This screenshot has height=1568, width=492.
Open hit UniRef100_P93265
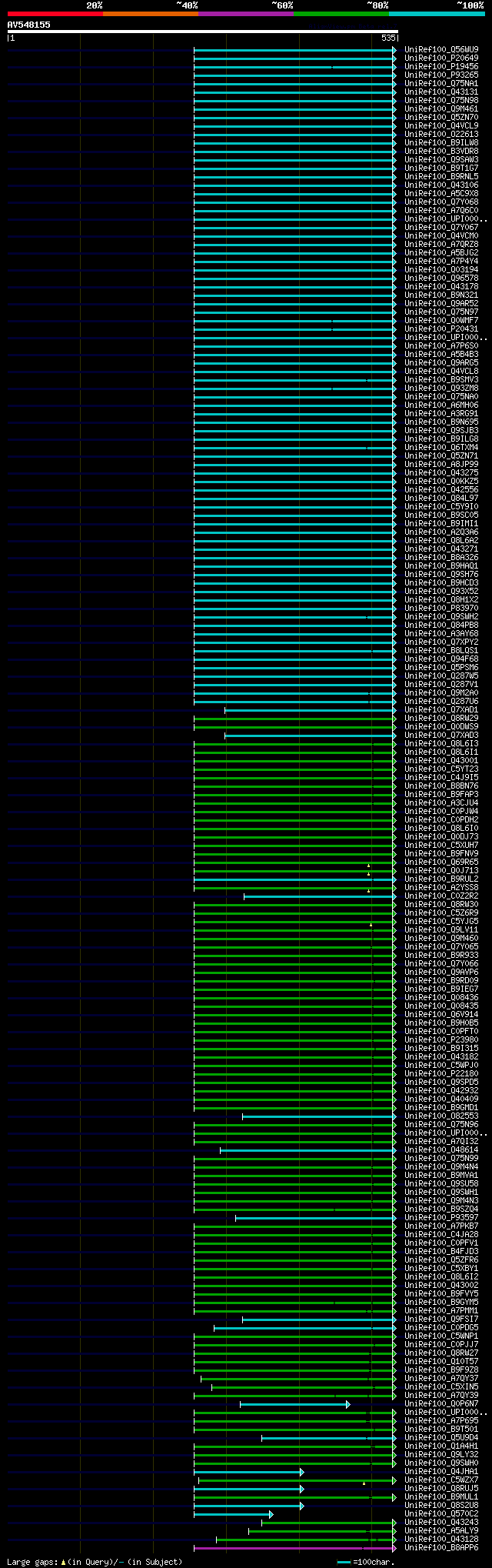coord(441,75)
